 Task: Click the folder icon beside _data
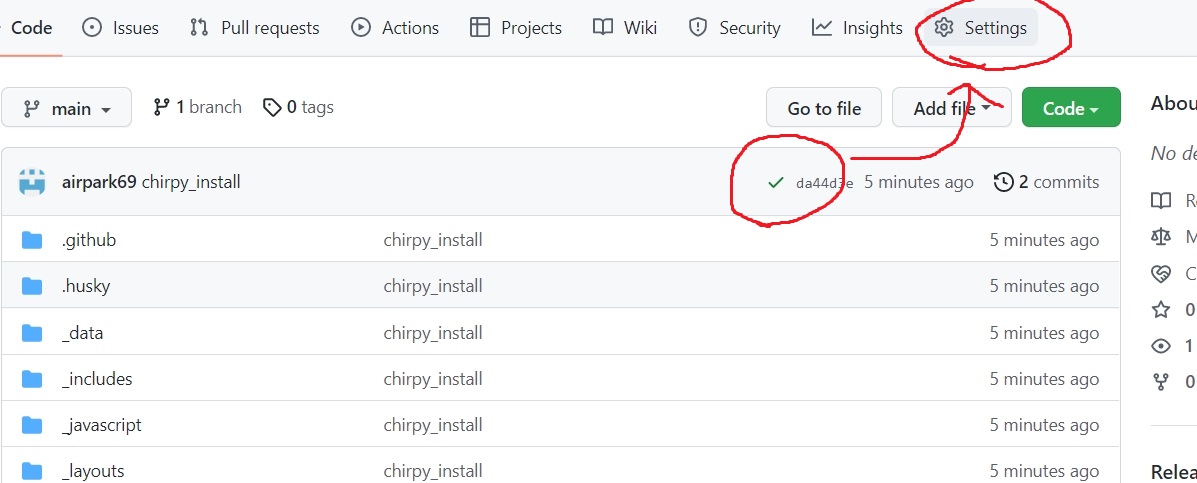coord(32,333)
